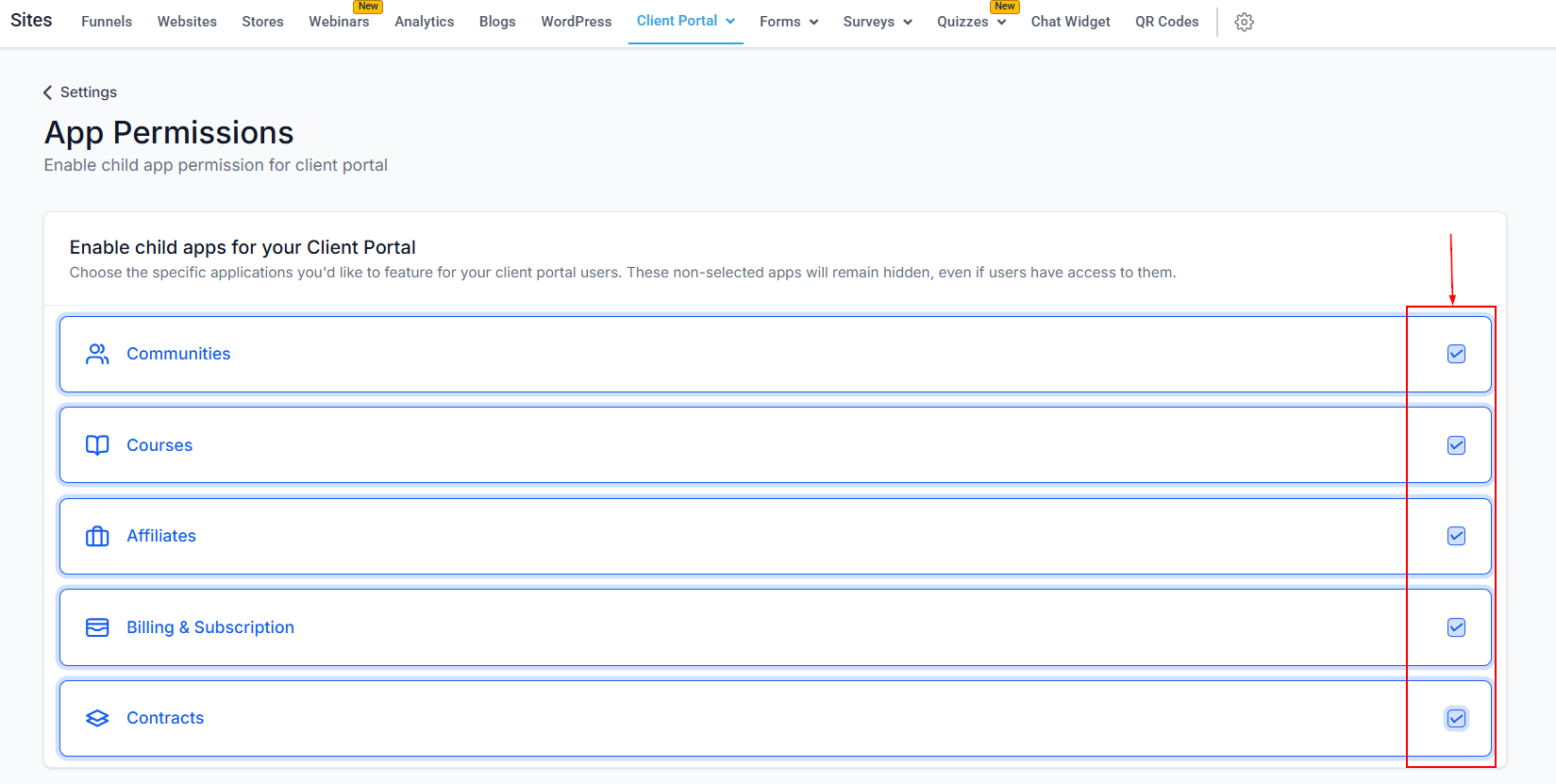Expand the Surveys dropdown arrow
Image resolution: width=1556 pixels, height=784 pixels.
coord(908,22)
